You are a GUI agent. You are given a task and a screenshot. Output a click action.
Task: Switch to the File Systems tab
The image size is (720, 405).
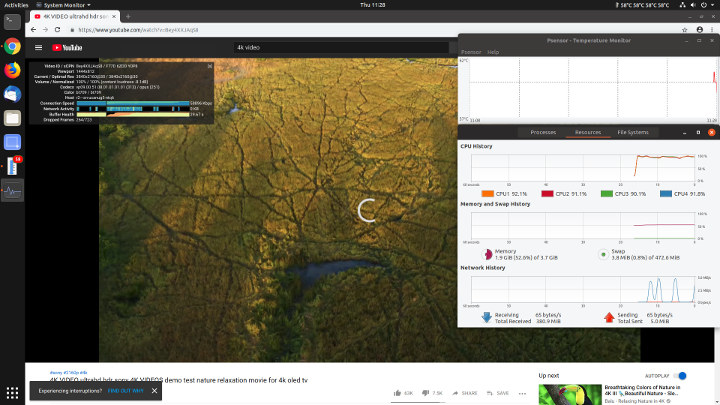click(x=633, y=132)
